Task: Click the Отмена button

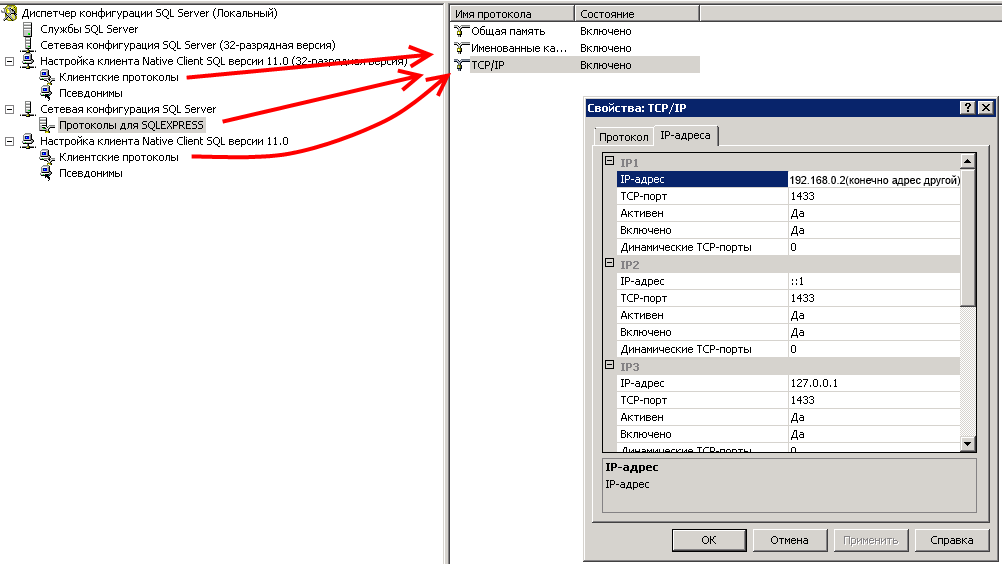Action: (x=789, y=540)
